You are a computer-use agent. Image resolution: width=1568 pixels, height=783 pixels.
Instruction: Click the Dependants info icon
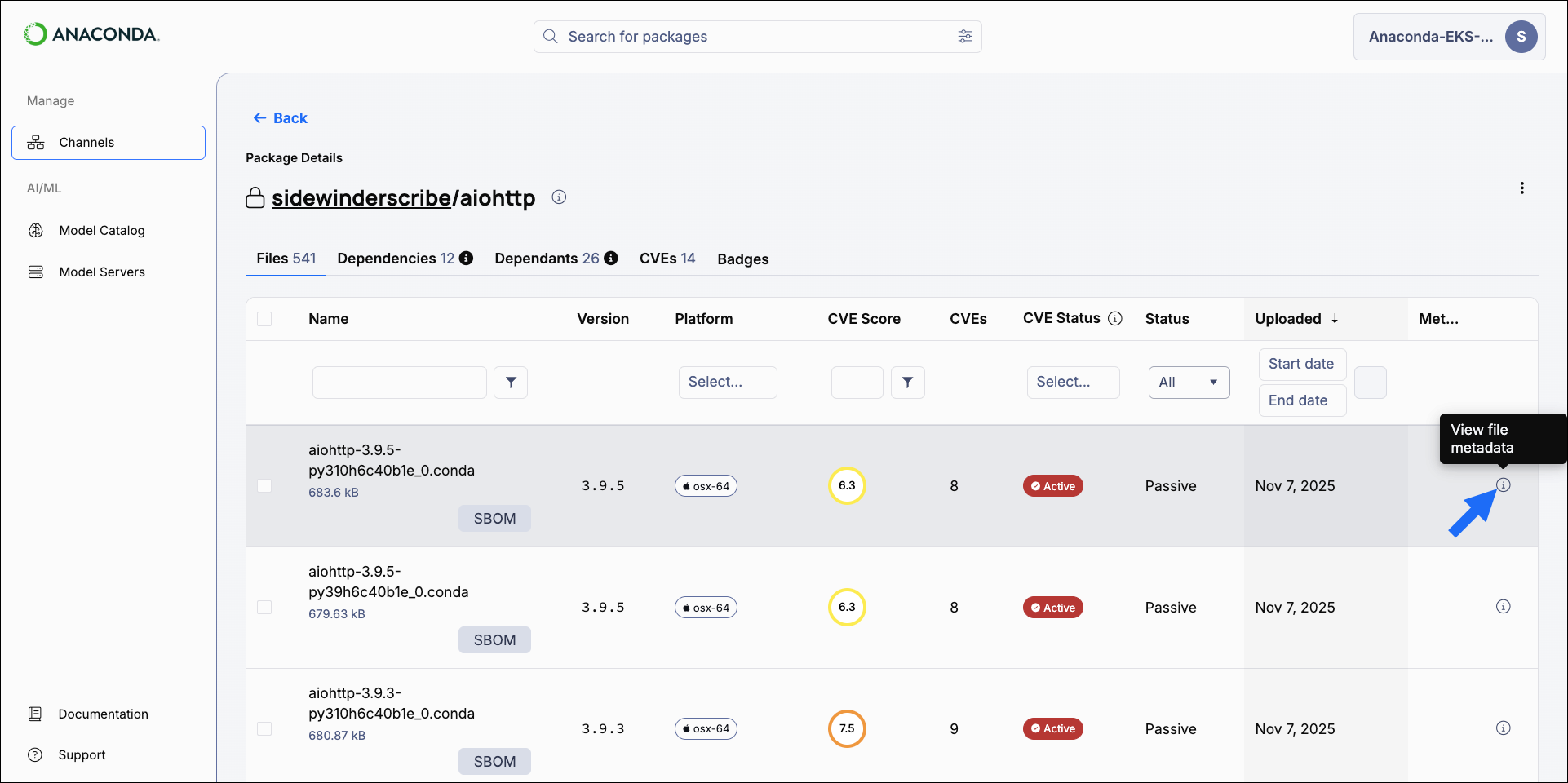click(611, 259)
